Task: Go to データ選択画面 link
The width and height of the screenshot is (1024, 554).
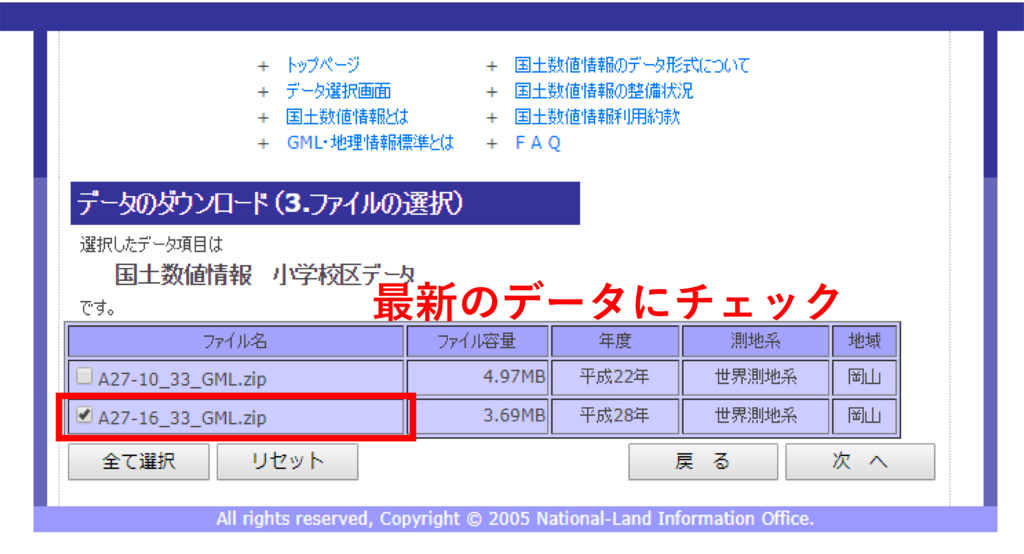Action: coord(338,91)
